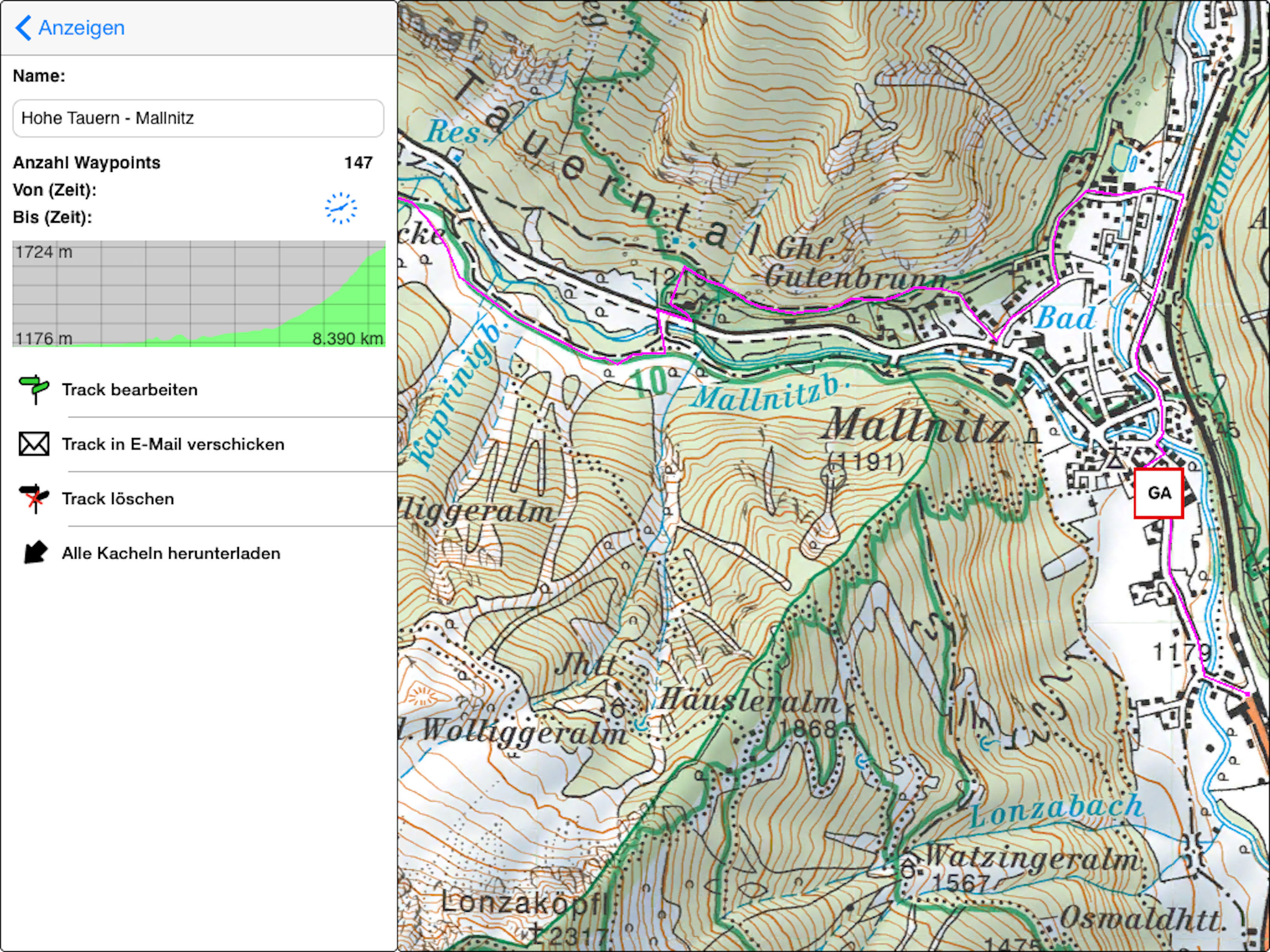Tap the 8.390 km distance label
Viewport: 1270px width, 952px height.
click(347, 339)
